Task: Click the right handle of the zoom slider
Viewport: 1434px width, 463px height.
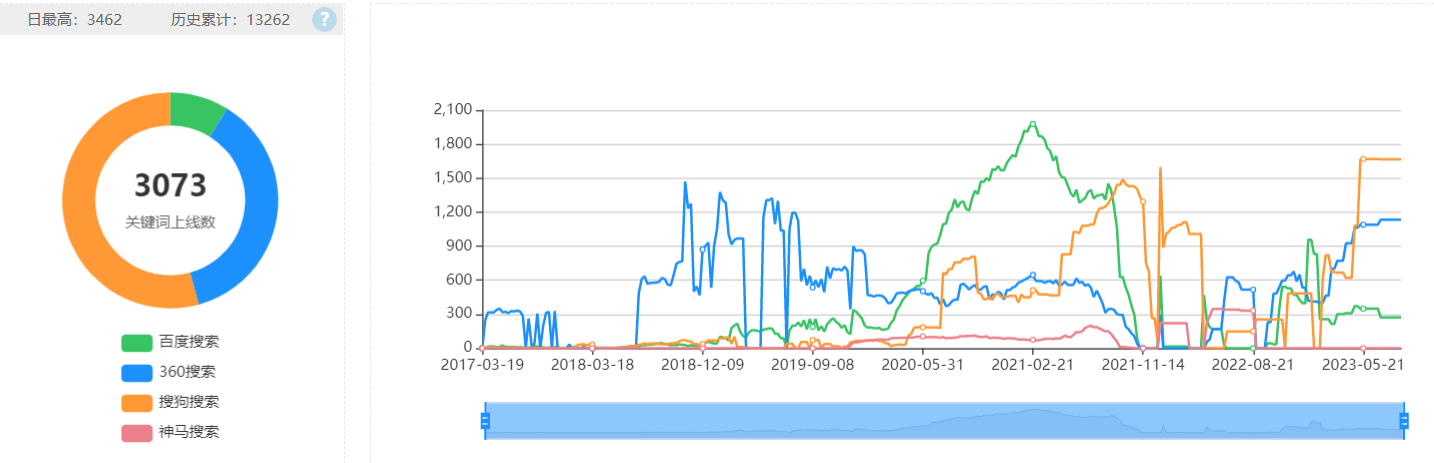Action: (1404, 421)
